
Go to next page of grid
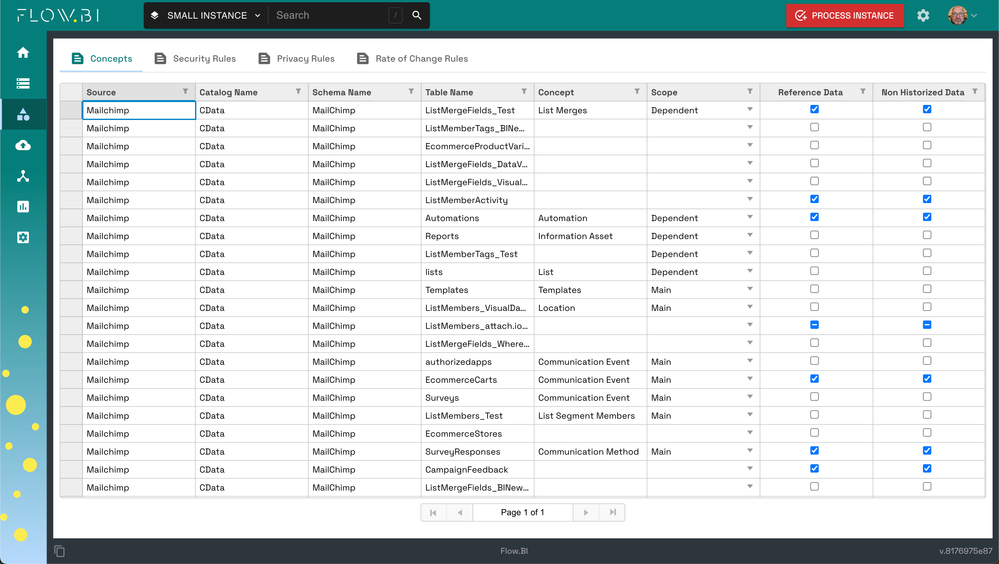586,512
